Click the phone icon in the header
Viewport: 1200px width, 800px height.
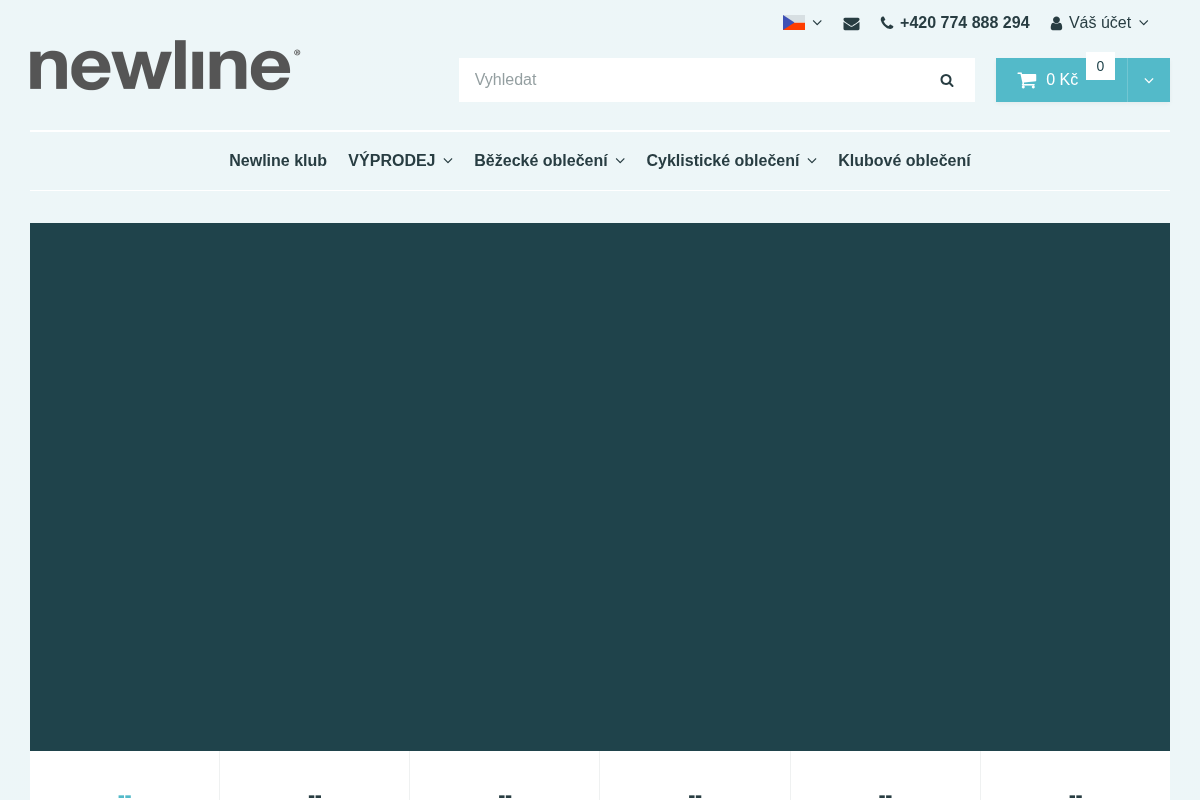(887, 23)
